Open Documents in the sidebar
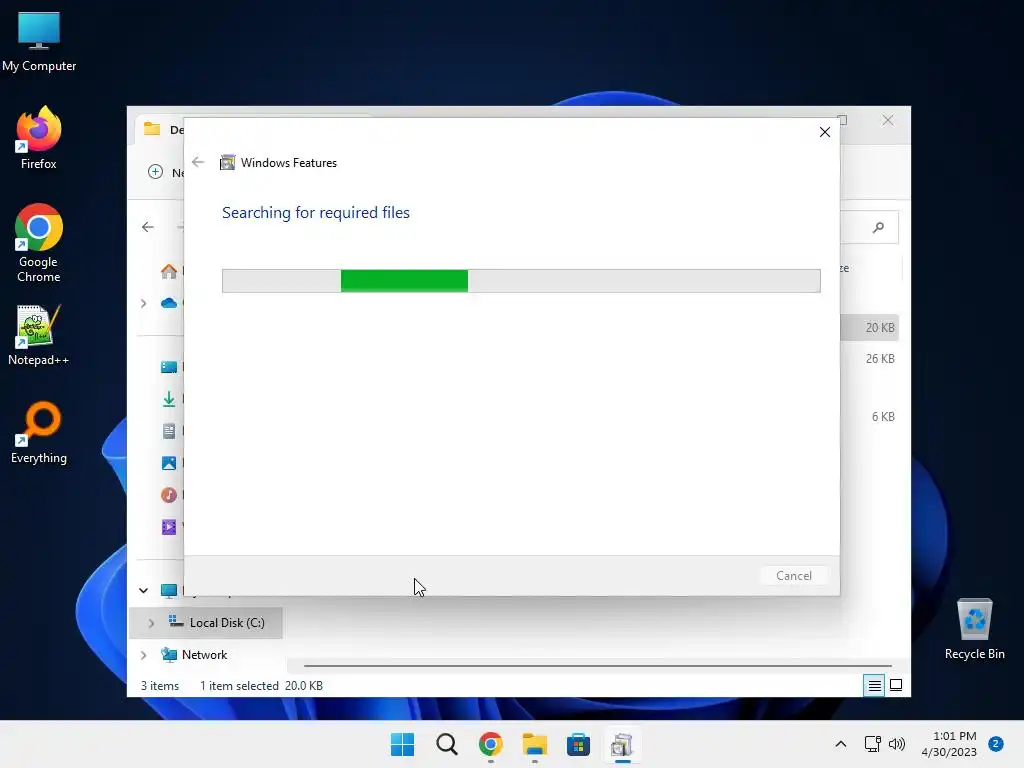Viewport: 1024px width, 768px height. coord(169,431)
